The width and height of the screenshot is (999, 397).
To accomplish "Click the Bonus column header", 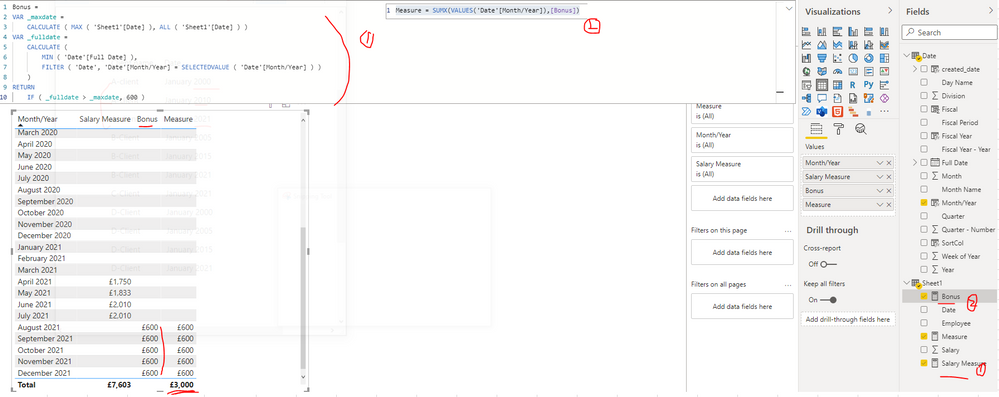I will (147, 119).
